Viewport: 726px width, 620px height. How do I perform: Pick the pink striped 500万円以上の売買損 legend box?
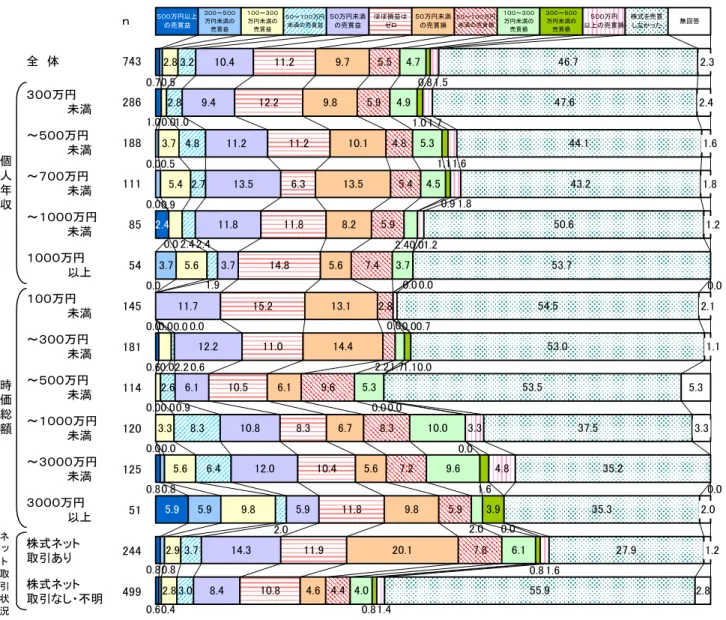tap(604, 21)
